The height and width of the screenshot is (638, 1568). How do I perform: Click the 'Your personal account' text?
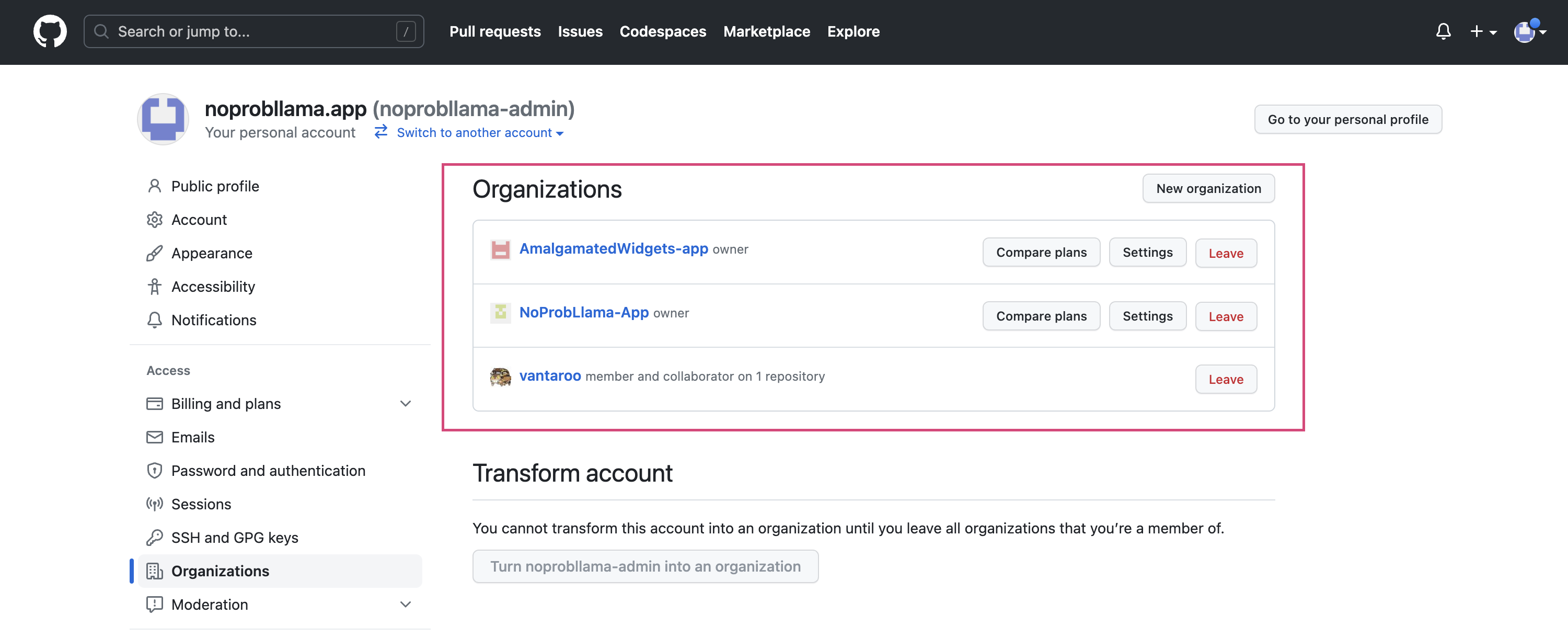tap(280, 133)
